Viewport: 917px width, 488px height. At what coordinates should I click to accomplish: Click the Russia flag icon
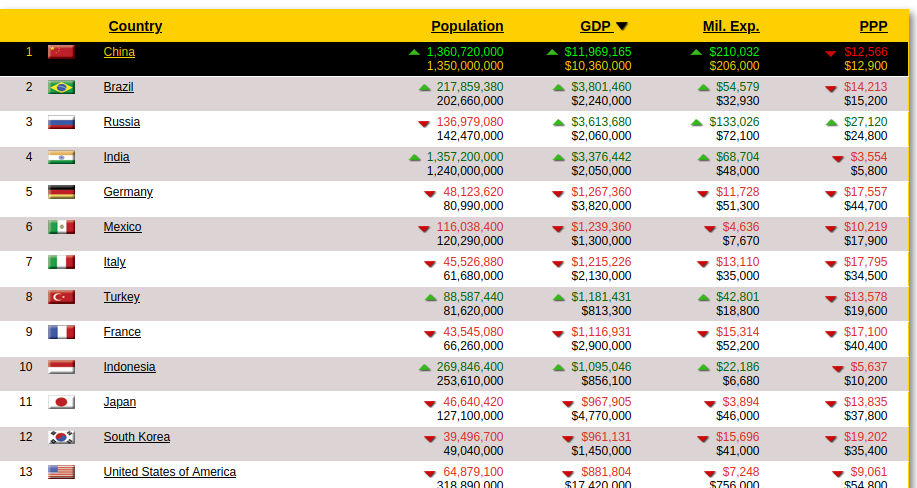click(x=61, y=122)
